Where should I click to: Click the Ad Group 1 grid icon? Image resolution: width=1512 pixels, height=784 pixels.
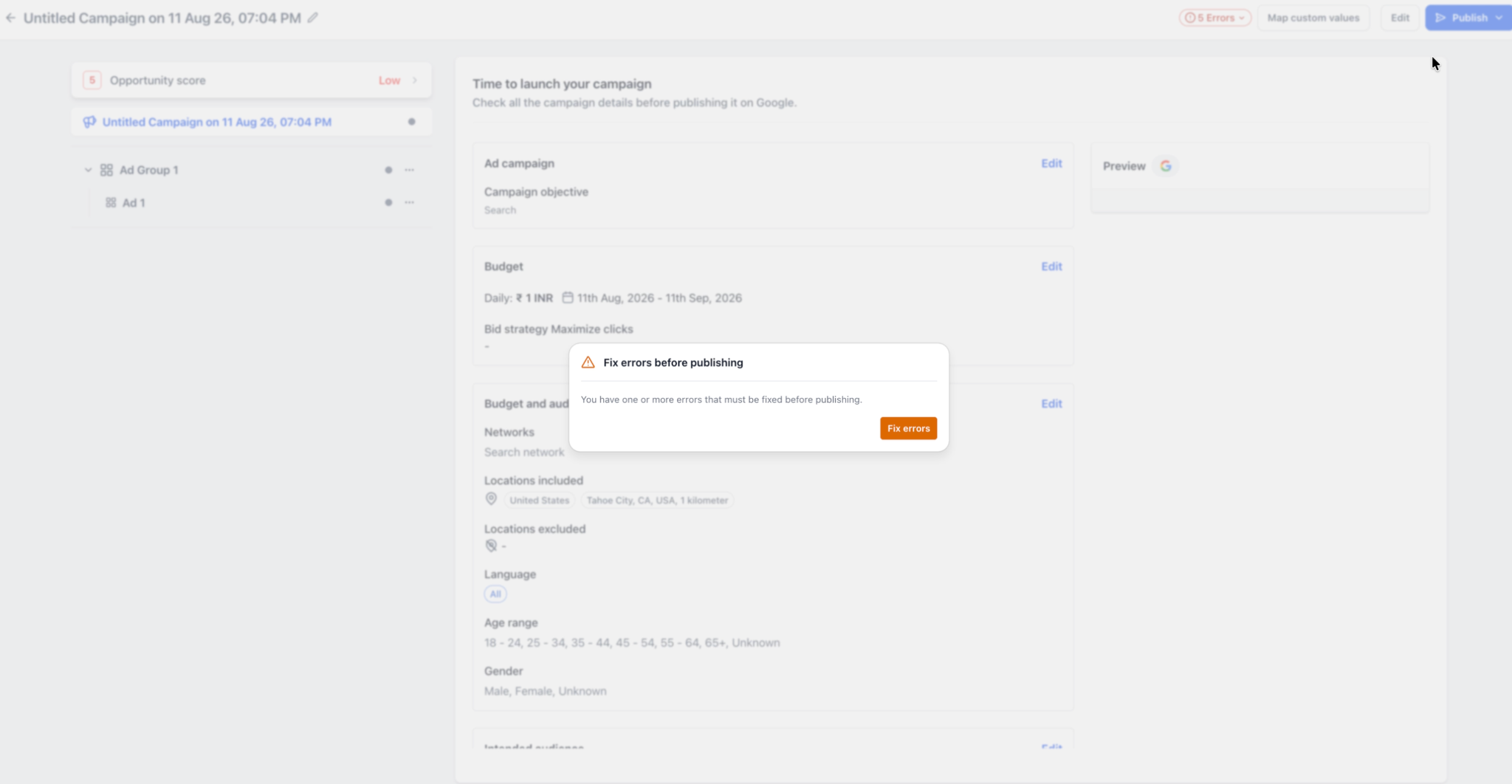(106, 170)
